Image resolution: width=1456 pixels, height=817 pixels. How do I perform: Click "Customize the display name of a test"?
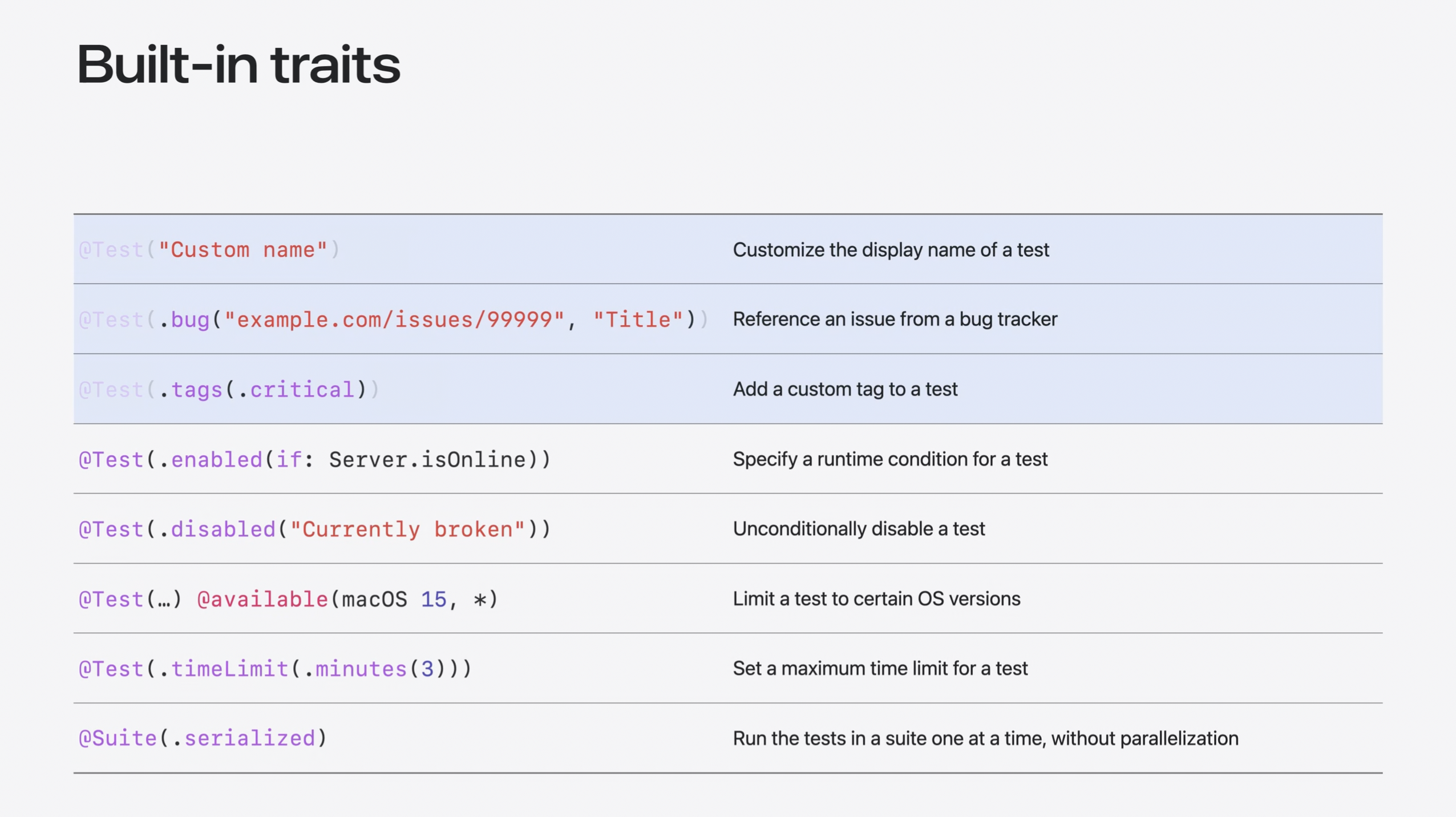tap(891, 250)
